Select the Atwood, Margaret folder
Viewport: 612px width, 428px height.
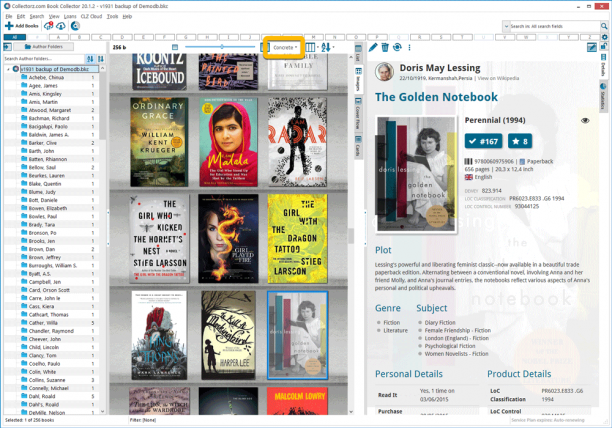coord(50,110)
